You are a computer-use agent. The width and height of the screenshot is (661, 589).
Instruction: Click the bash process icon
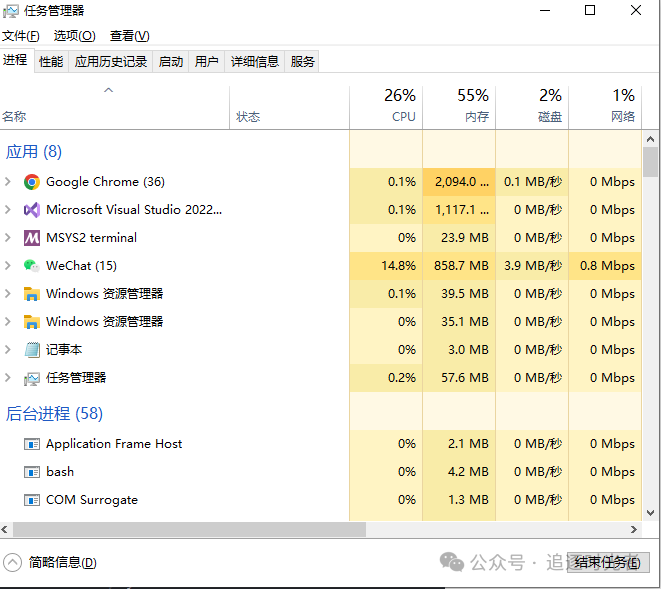(x=32, y=472)
